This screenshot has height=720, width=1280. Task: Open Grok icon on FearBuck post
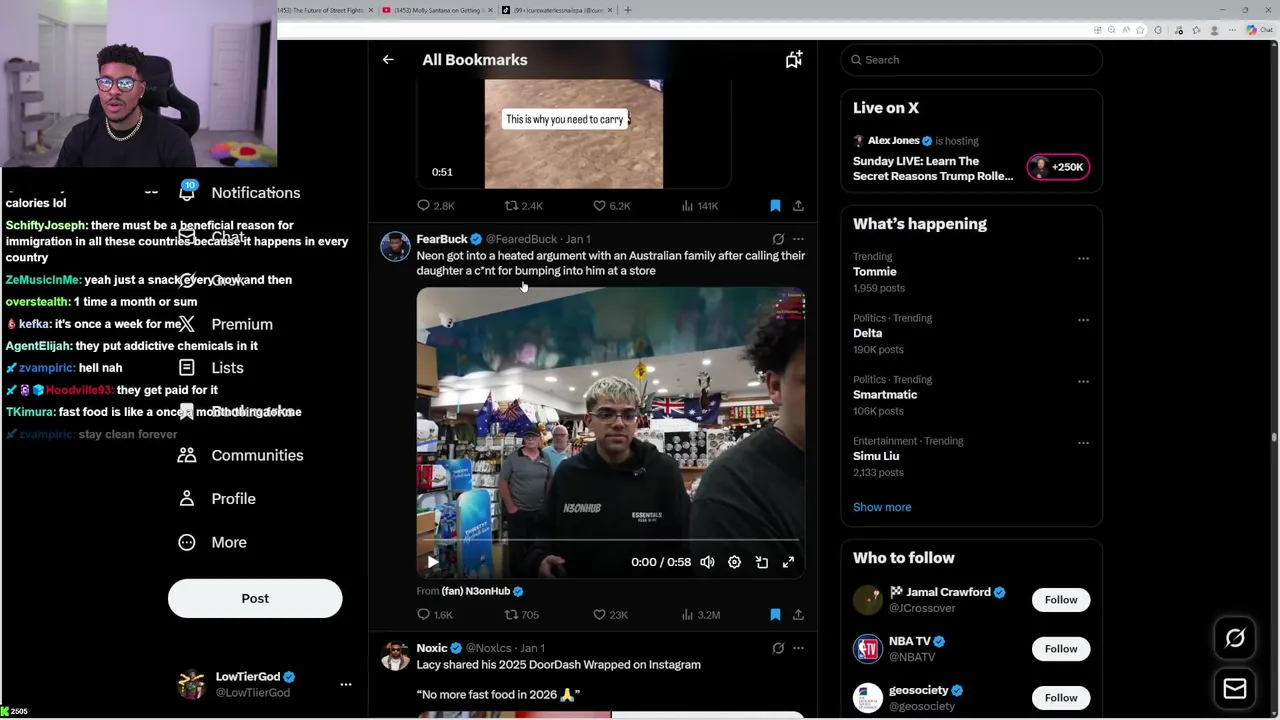tap(778, 239)
